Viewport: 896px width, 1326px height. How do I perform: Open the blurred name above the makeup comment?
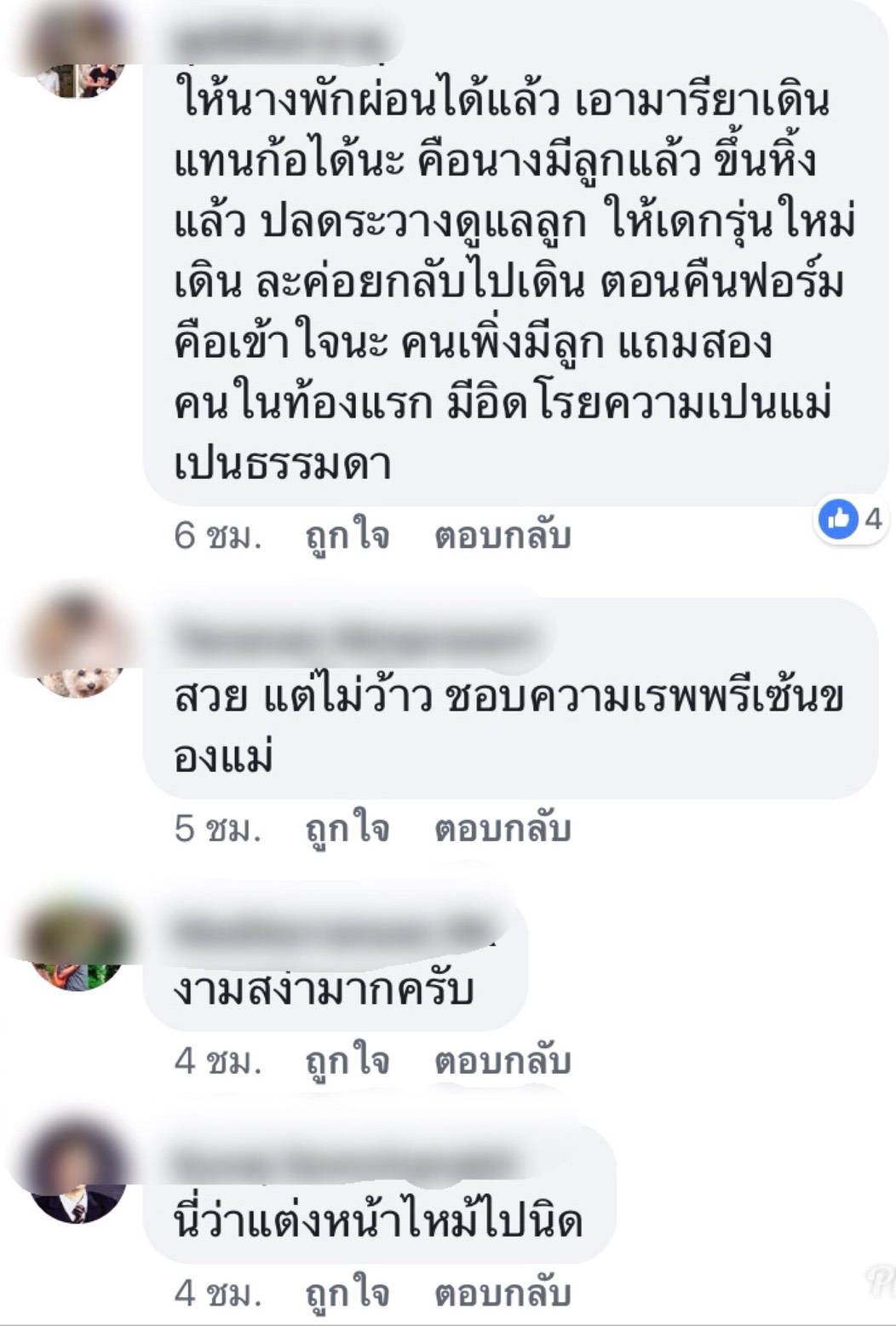[341, 1164]
